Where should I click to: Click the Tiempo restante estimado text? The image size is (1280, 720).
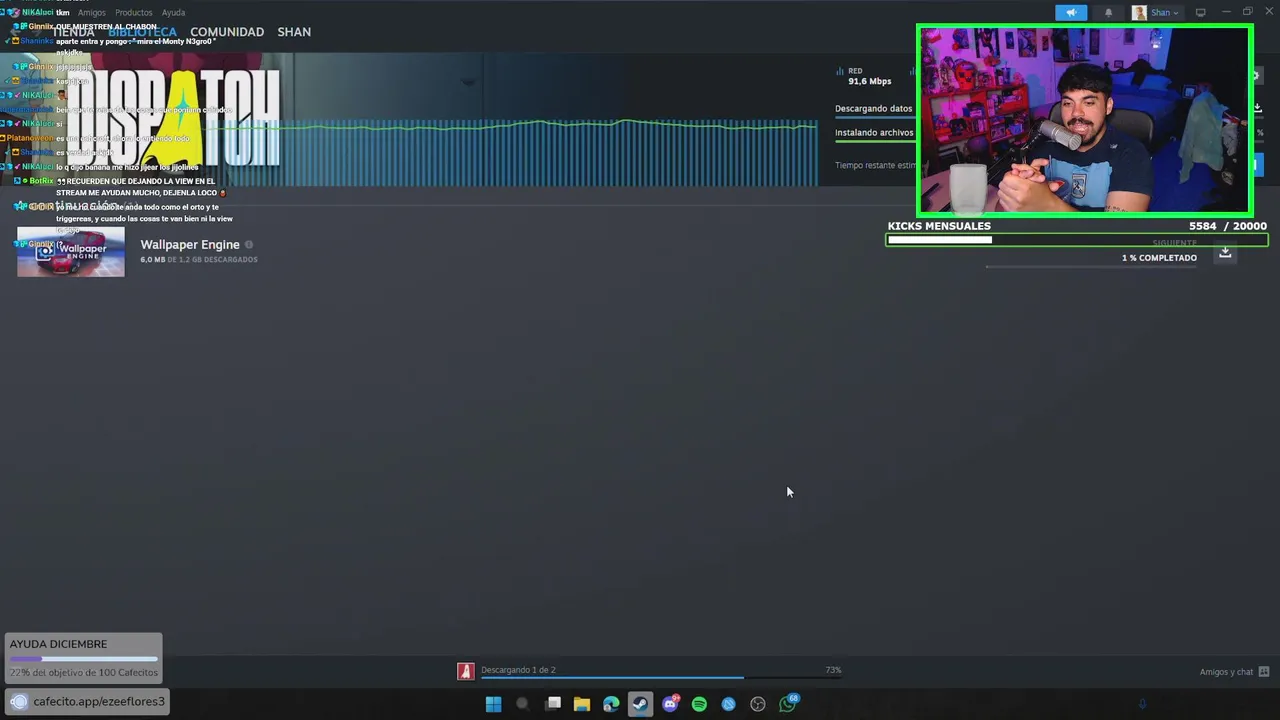pos(876,166)
